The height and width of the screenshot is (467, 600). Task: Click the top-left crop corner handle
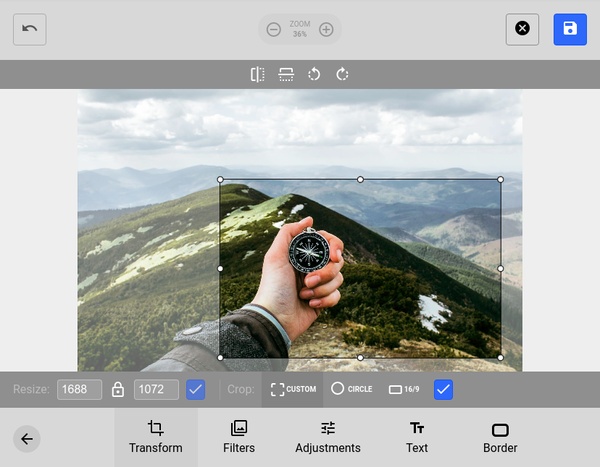click(220, 180)
